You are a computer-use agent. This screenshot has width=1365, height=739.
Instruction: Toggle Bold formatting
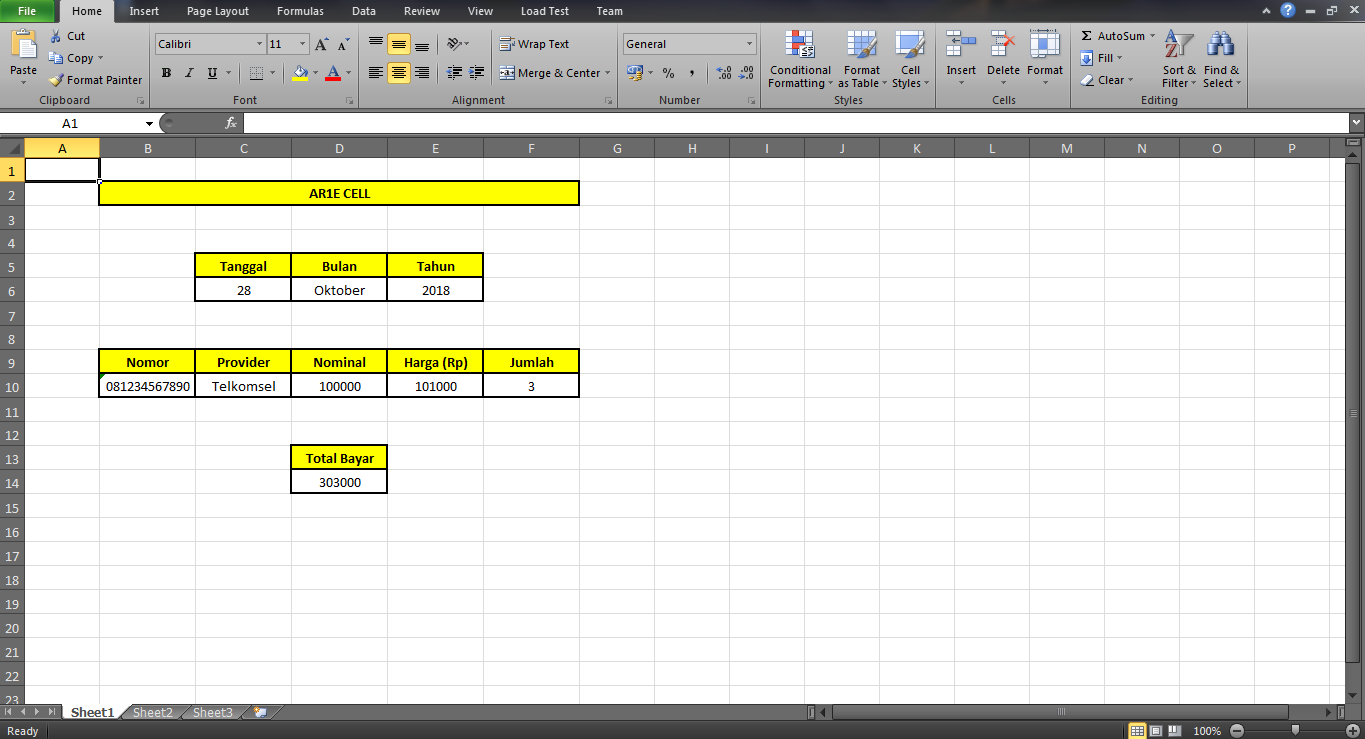coord(166,73)
